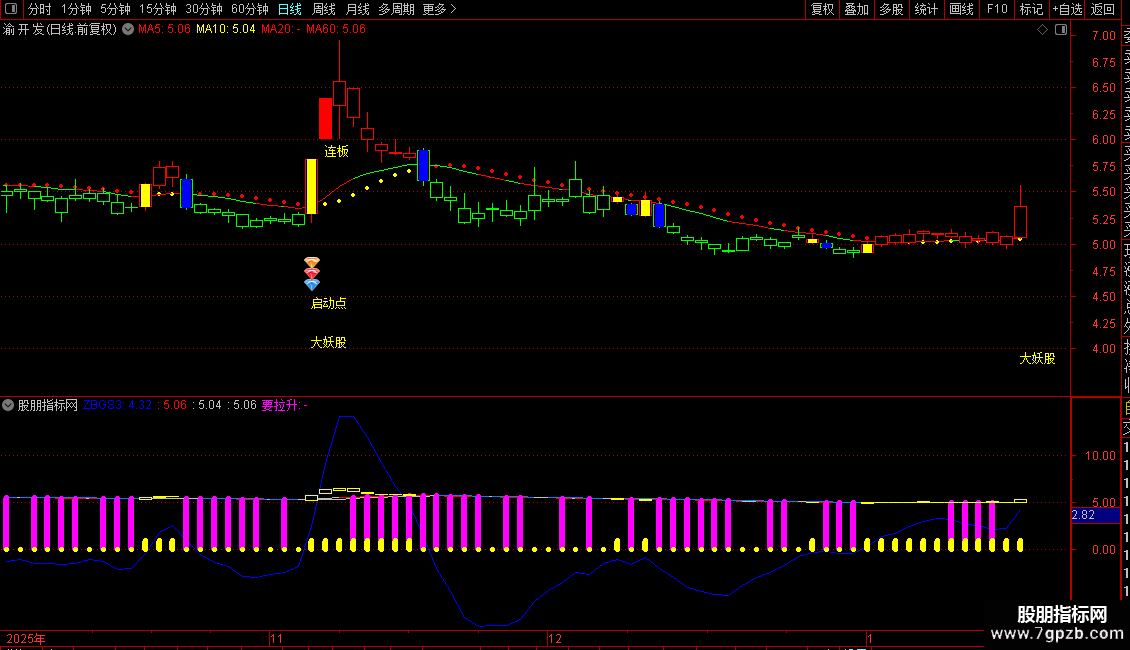The image size is (1130, 650).
Task: Click the 叠加 overlay button
Action: pyautogui.click(x=857, y=9)
